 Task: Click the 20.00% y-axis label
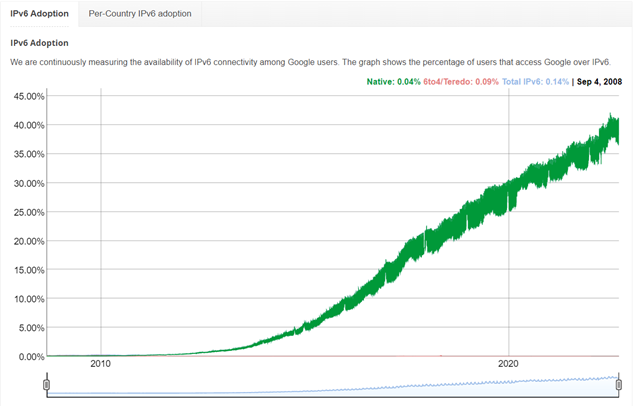pos(29,241)
